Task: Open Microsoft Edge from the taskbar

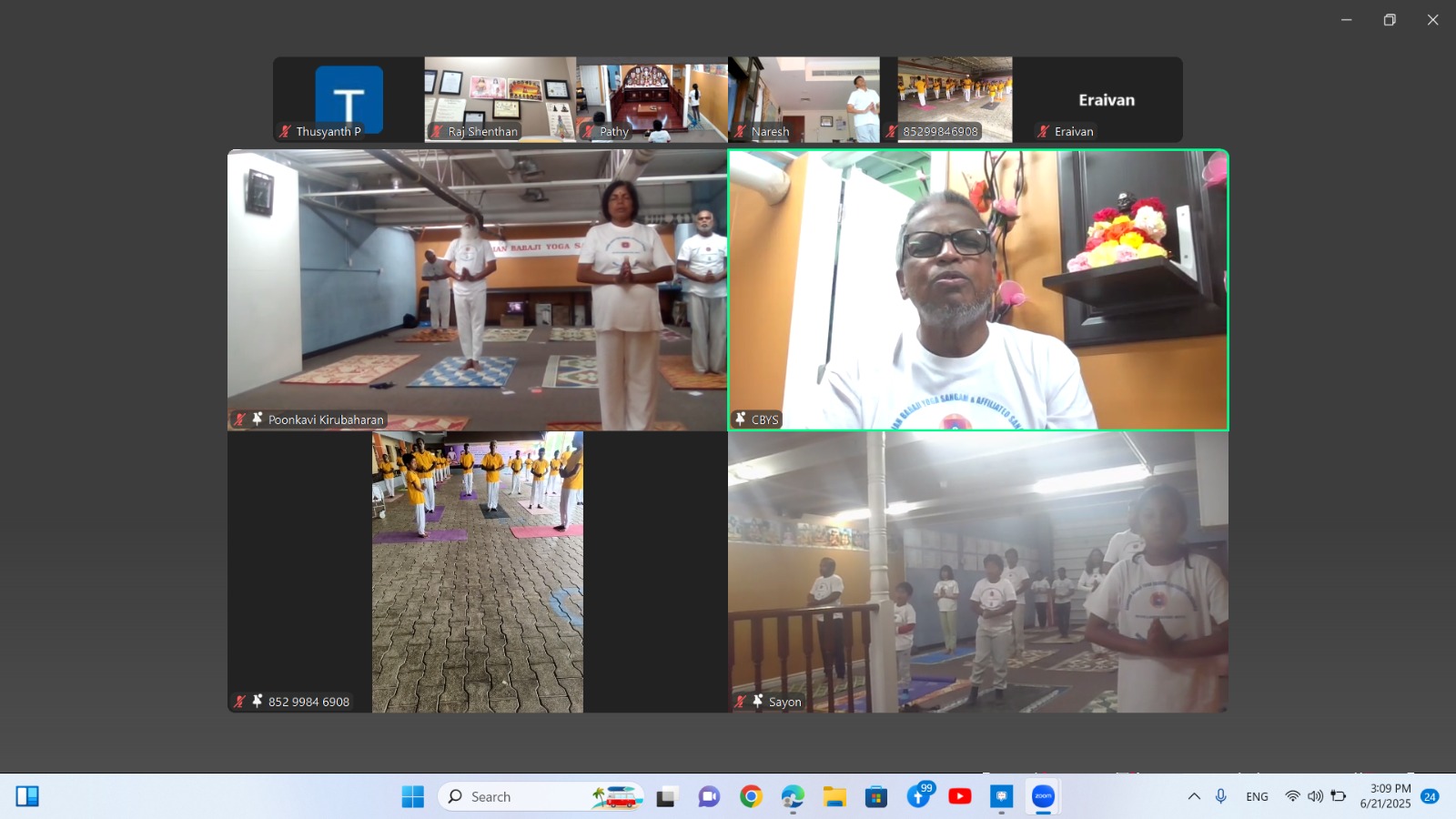Action: tap(793, 797)
